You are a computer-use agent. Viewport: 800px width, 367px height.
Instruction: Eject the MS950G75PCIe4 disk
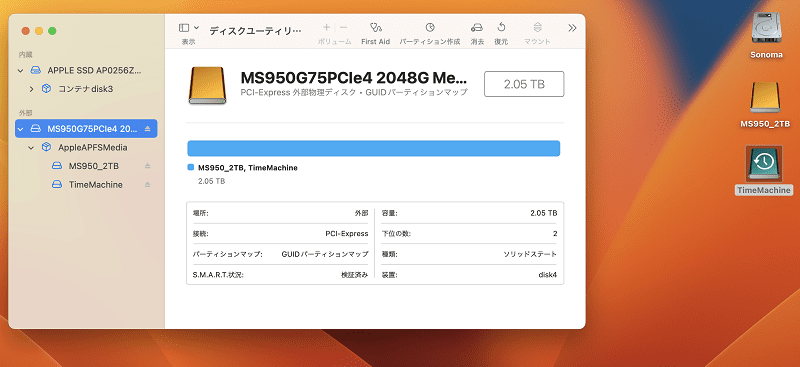pyautogui.click(x=147, y=129)
